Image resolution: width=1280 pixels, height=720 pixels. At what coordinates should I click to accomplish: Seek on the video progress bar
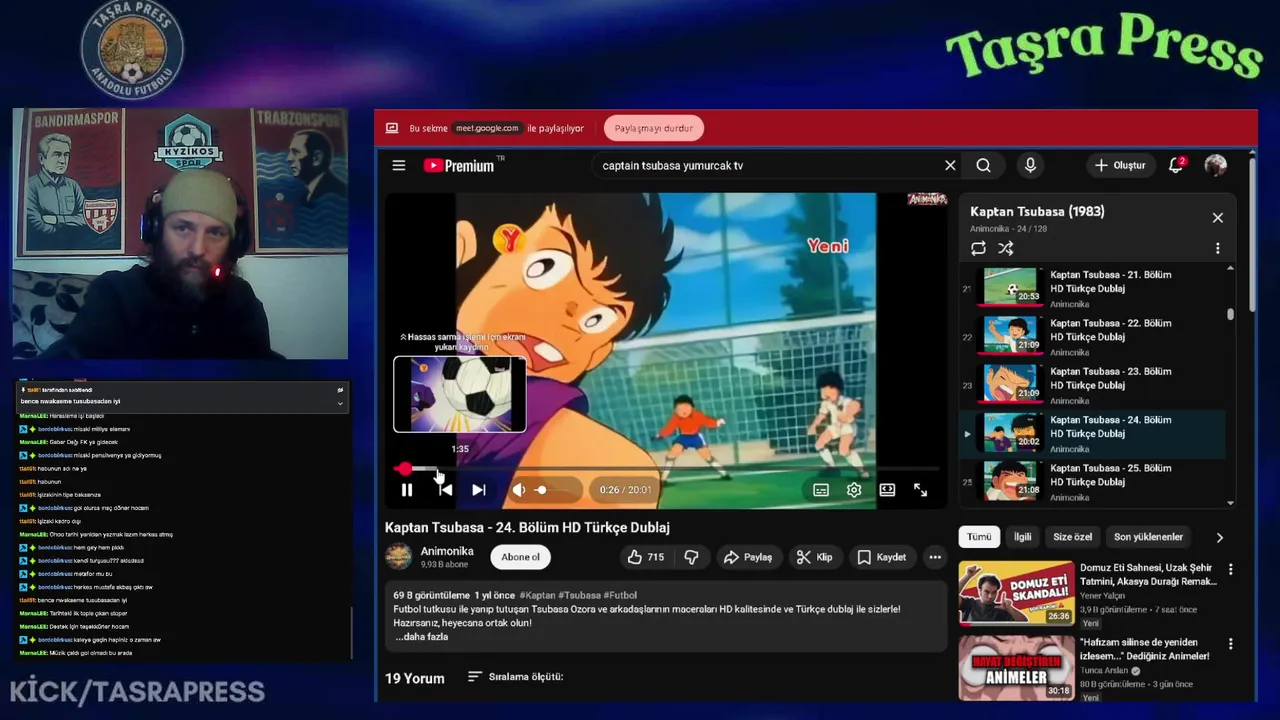(x=667, y=468)
